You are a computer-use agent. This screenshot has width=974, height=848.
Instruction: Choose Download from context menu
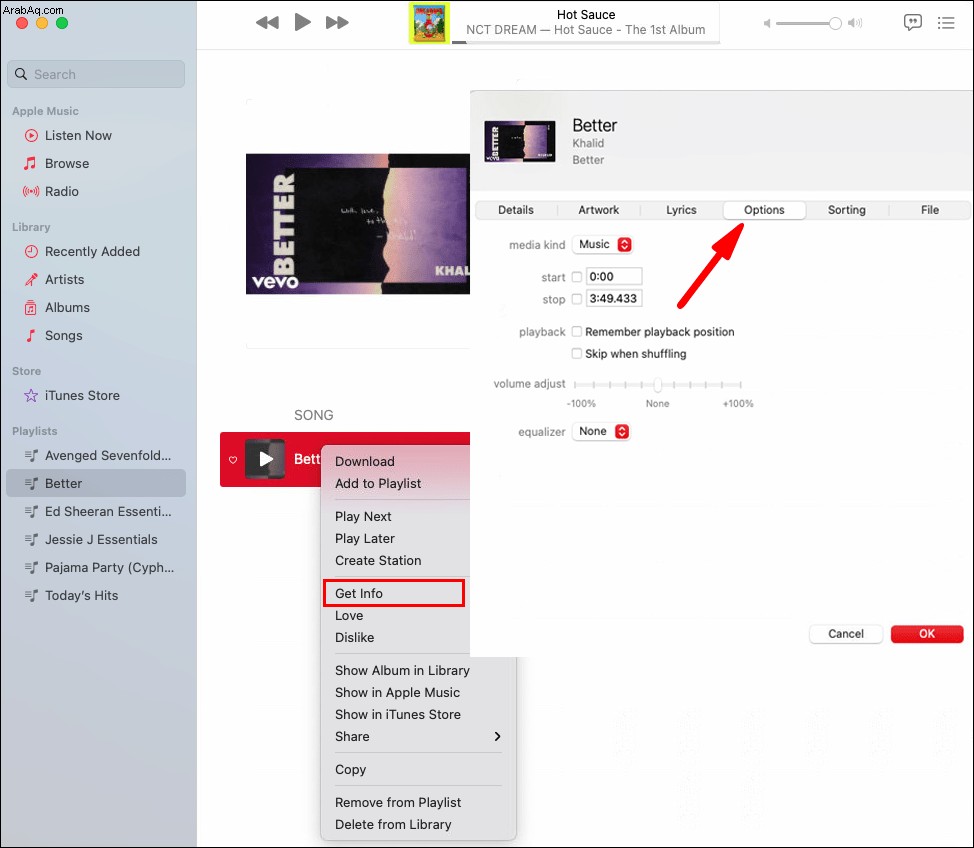click(365, 462)
